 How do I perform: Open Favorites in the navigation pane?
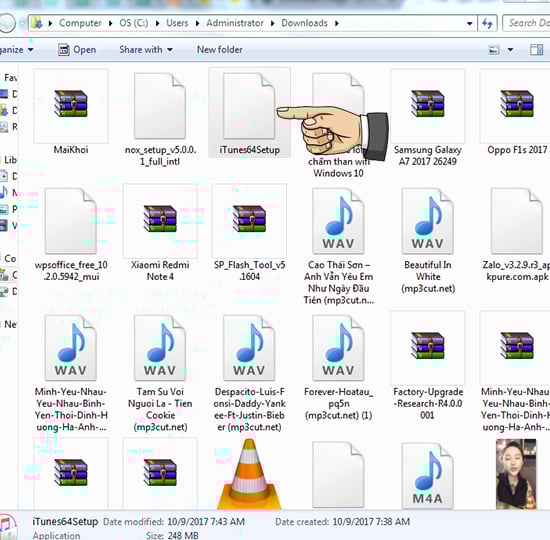tap(11, 78)
